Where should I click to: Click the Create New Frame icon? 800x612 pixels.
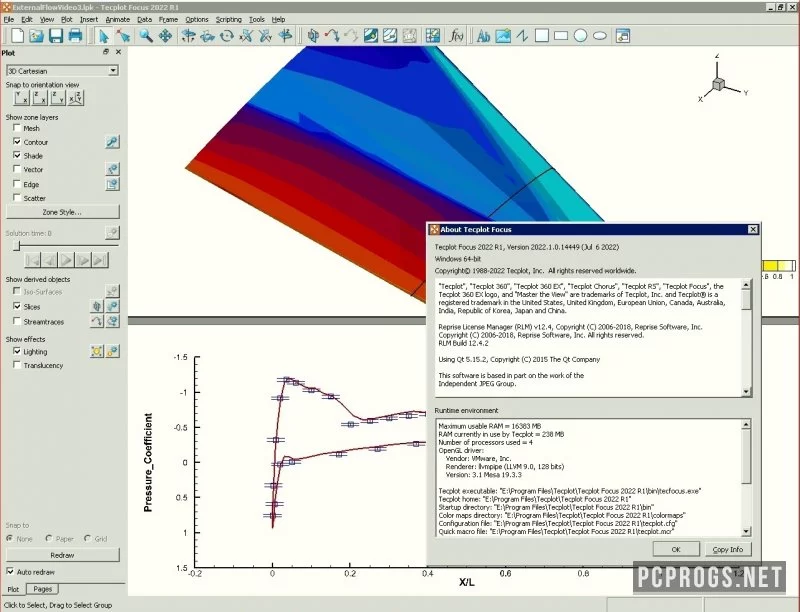tap(623, 36)
